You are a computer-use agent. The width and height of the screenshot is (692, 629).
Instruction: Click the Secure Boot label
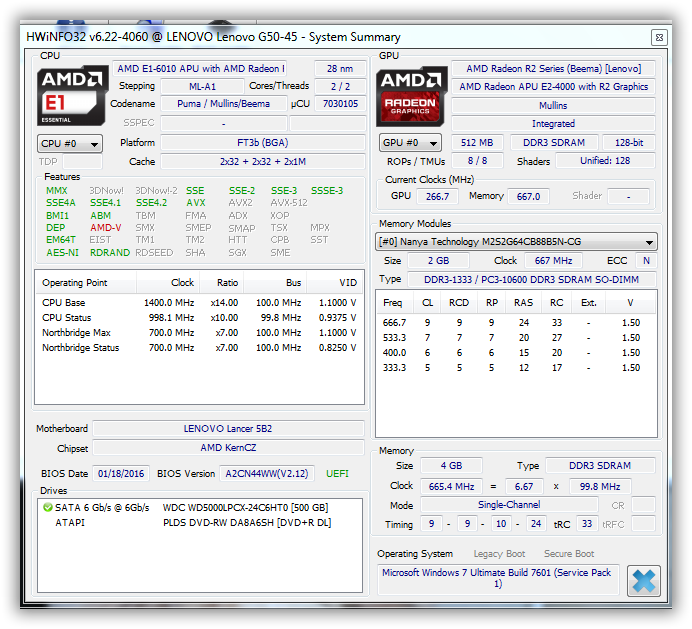[x=569, y=554]
